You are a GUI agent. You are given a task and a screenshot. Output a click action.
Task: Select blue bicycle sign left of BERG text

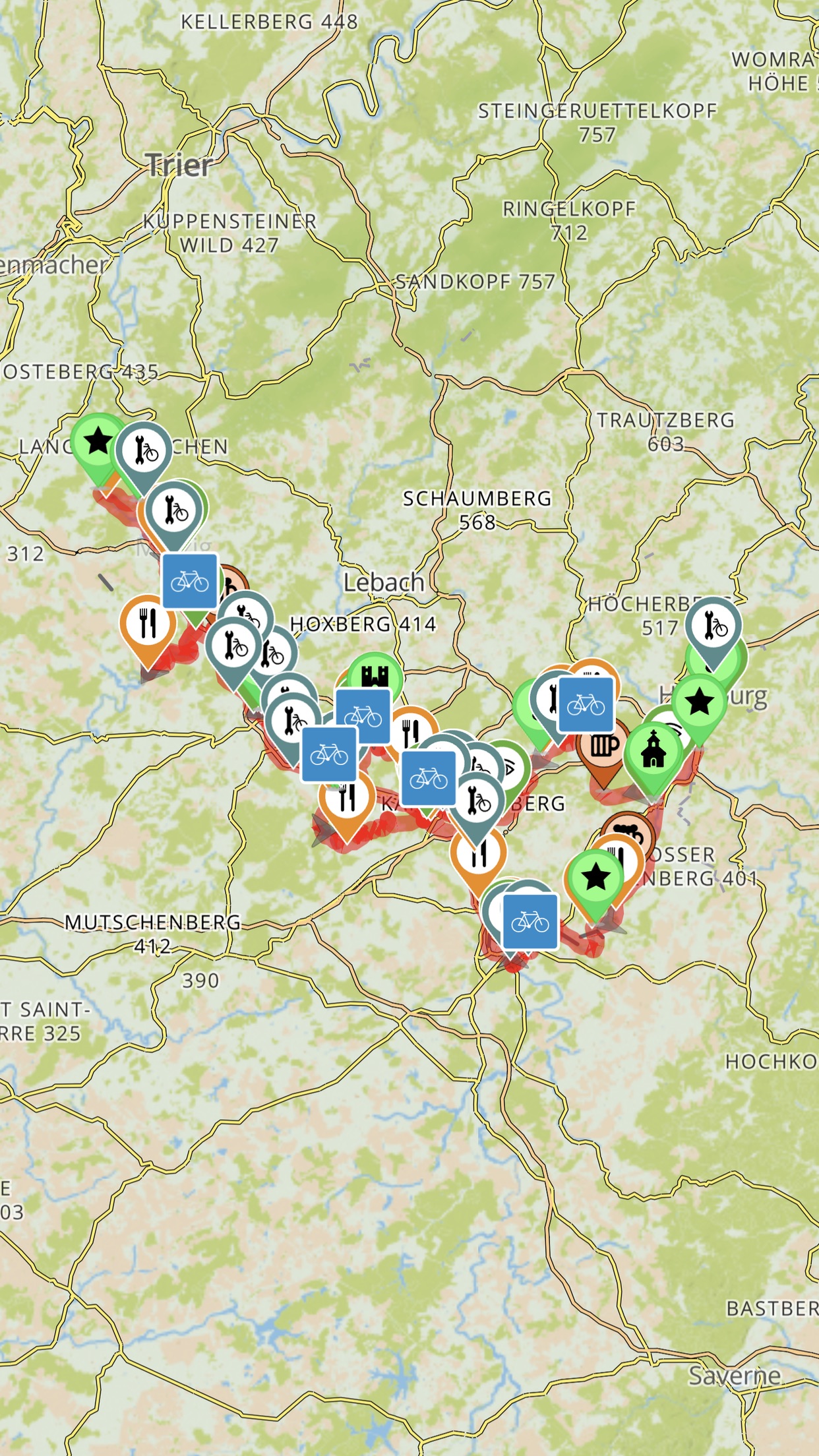tap(429, 778)
